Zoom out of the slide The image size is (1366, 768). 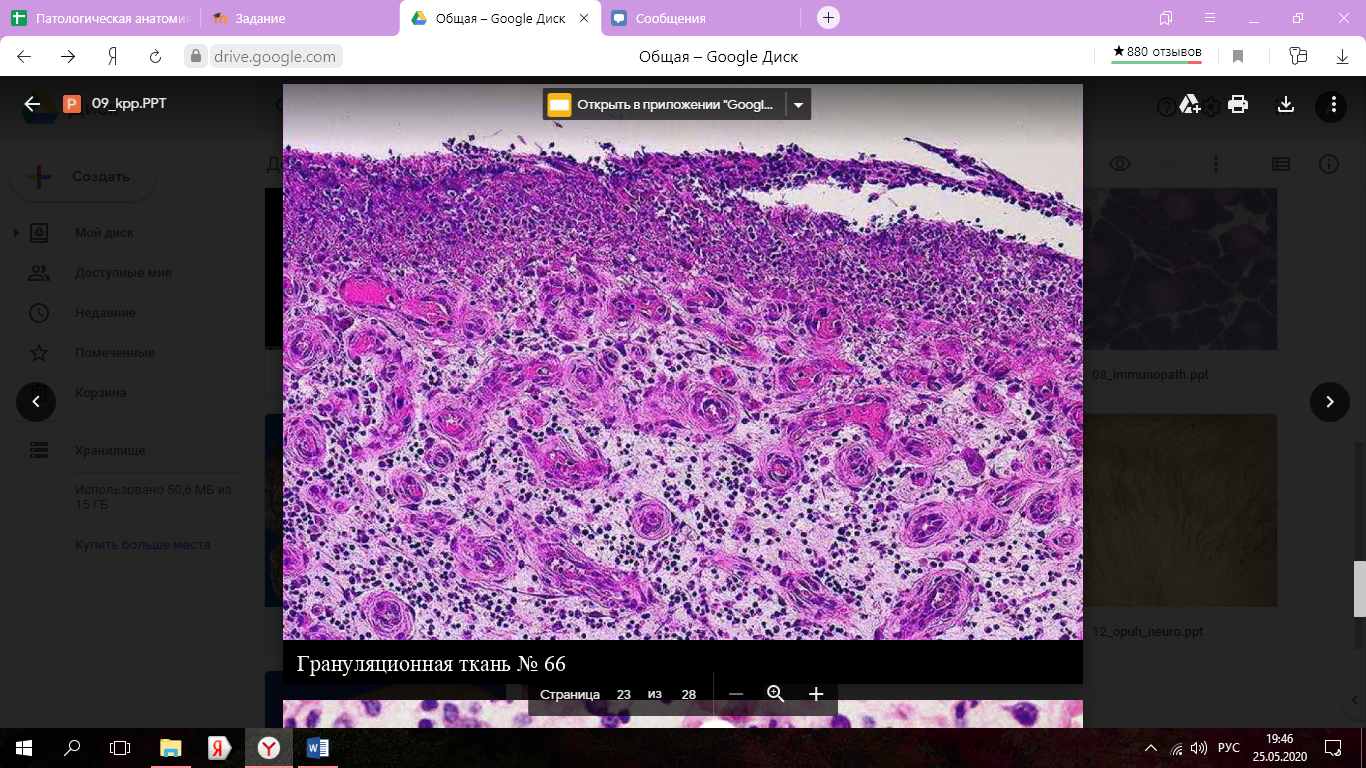[736, 694]
